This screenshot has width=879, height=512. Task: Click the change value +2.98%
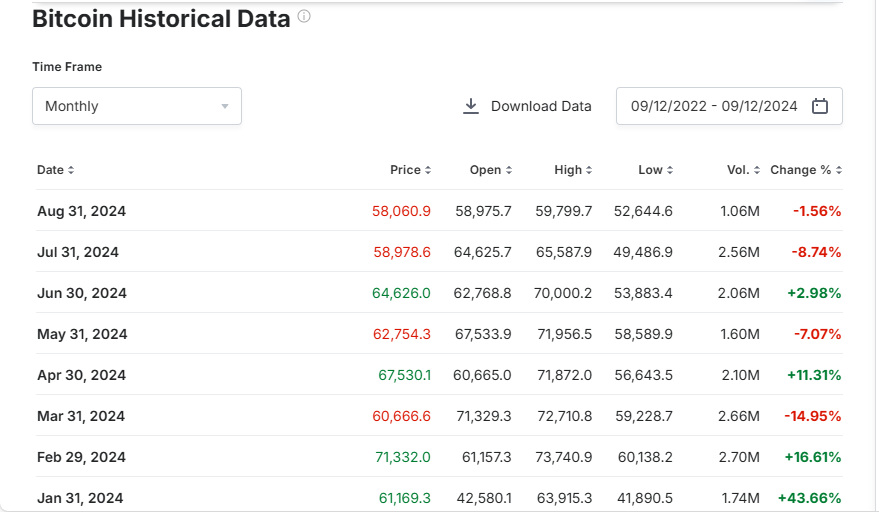point(814,293)
